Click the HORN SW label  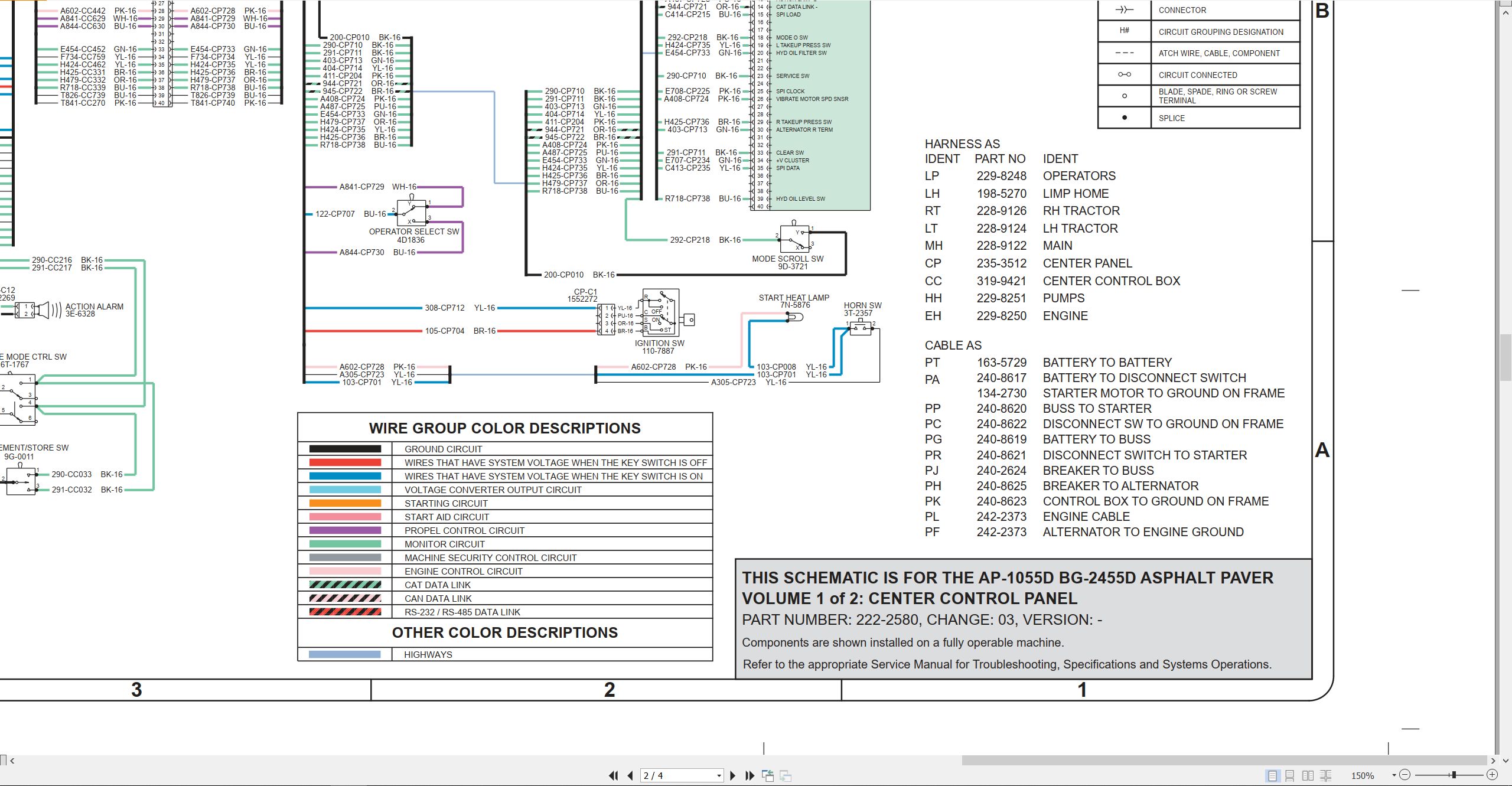coord(863,305)
